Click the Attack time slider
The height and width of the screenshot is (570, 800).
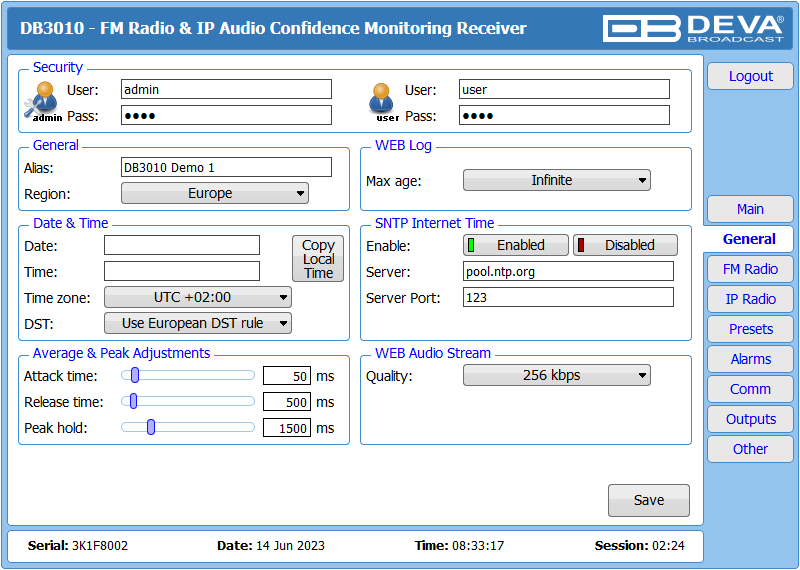[x=188, y=376]
